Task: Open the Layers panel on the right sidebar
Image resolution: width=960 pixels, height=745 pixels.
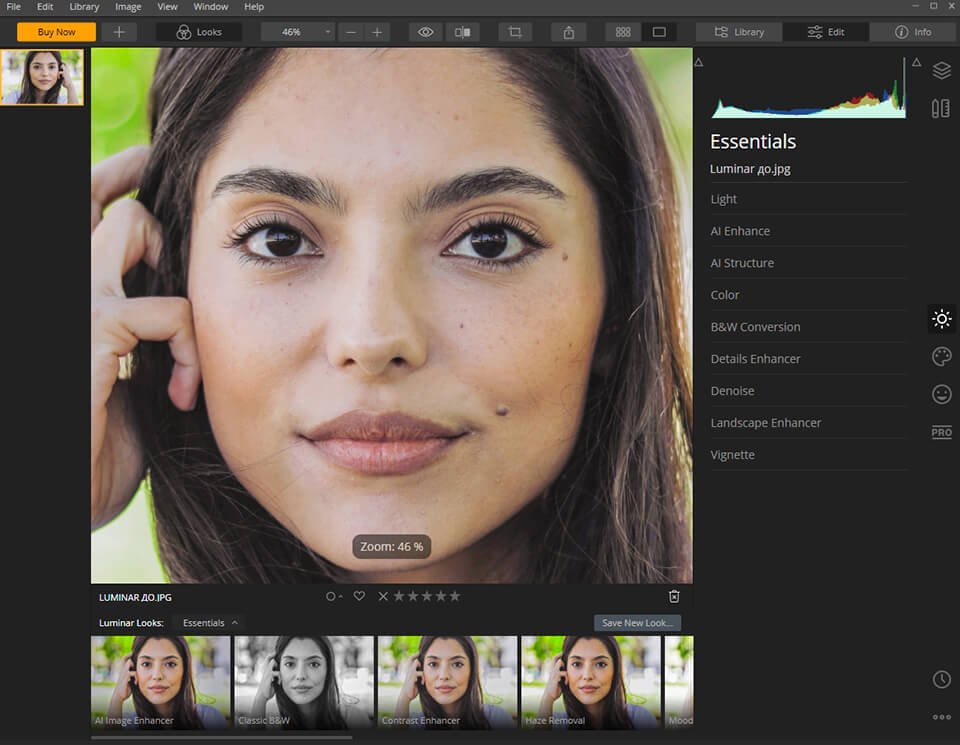Action: [x=941, y=71]
